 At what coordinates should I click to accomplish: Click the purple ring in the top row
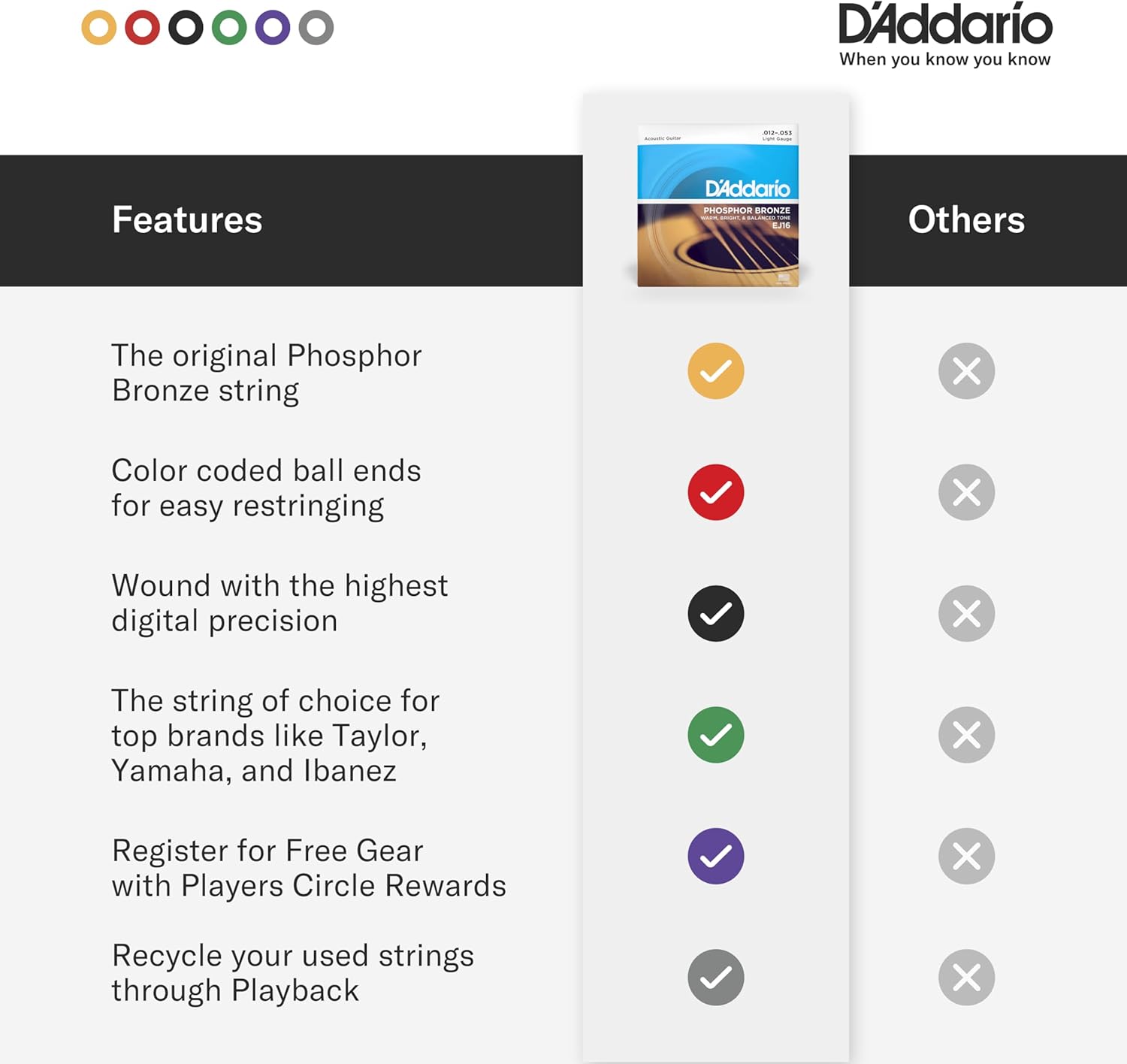(273, 28)
